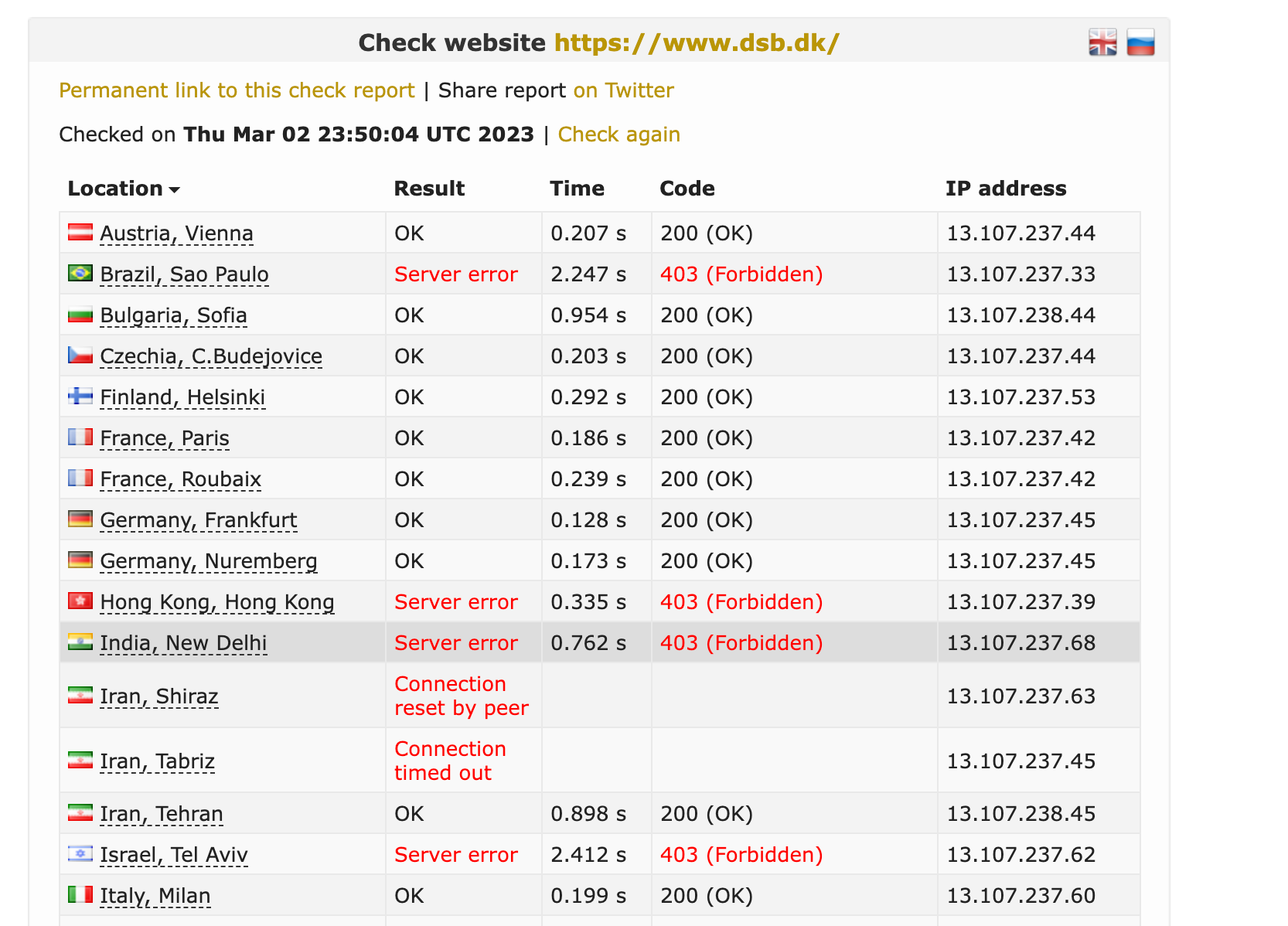Open the France, Paris location link
This screenshot has height=926, width=1288.
[165, 438]
